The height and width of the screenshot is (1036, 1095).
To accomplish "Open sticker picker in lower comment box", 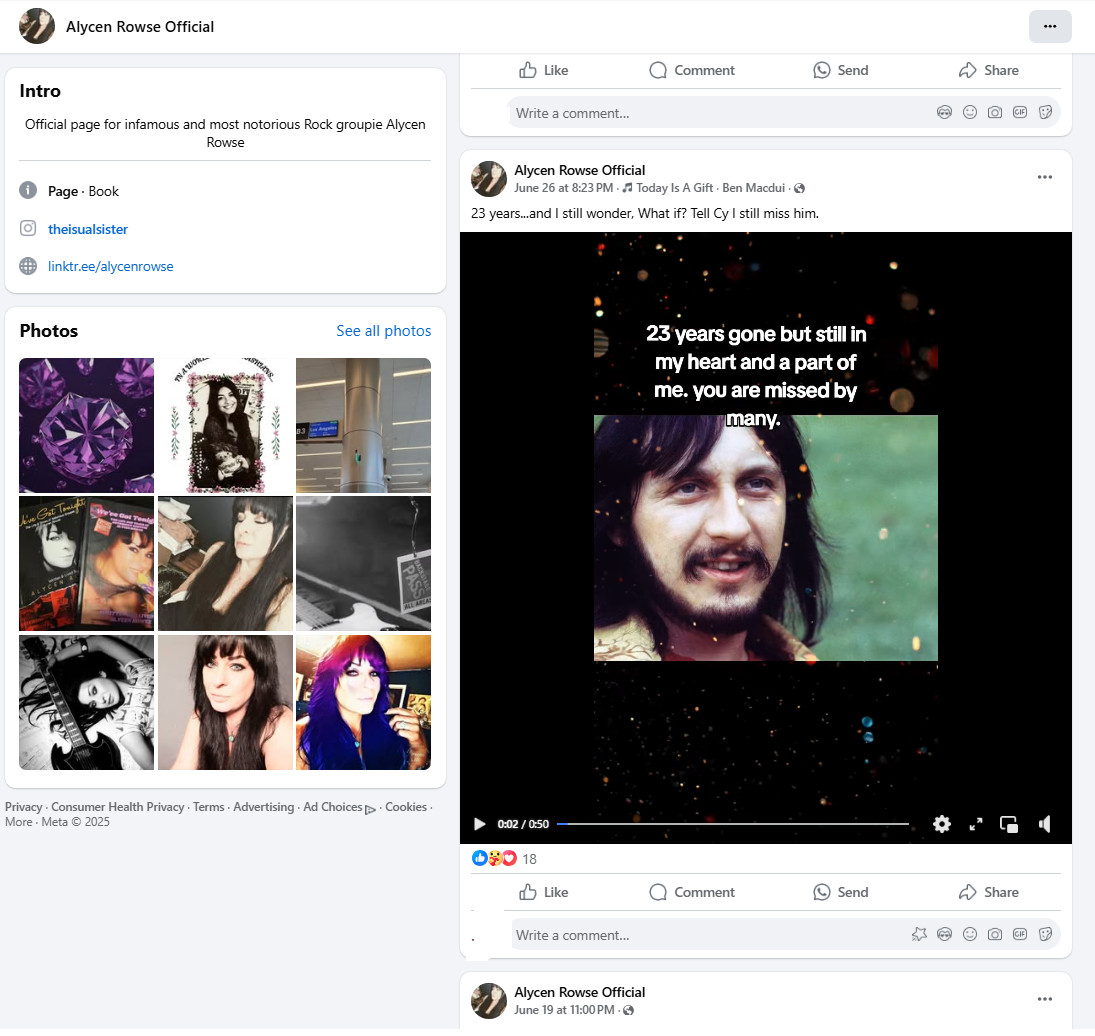I will point(1045,934).
